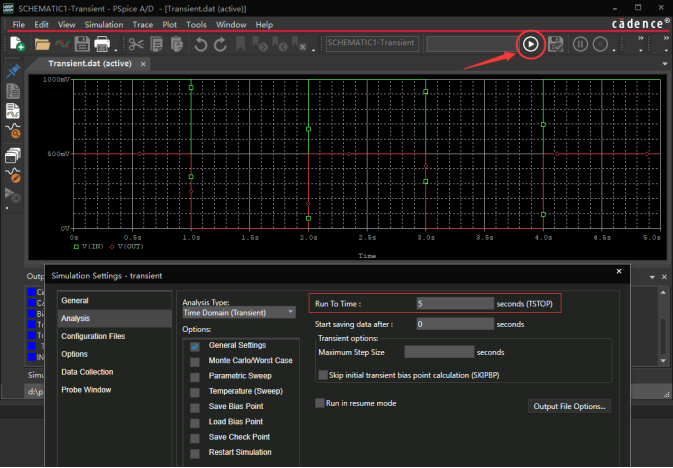Viewport: 673px width, 468px height.
Task: Paste using the clipboard icon
Action: click(176, 44)
